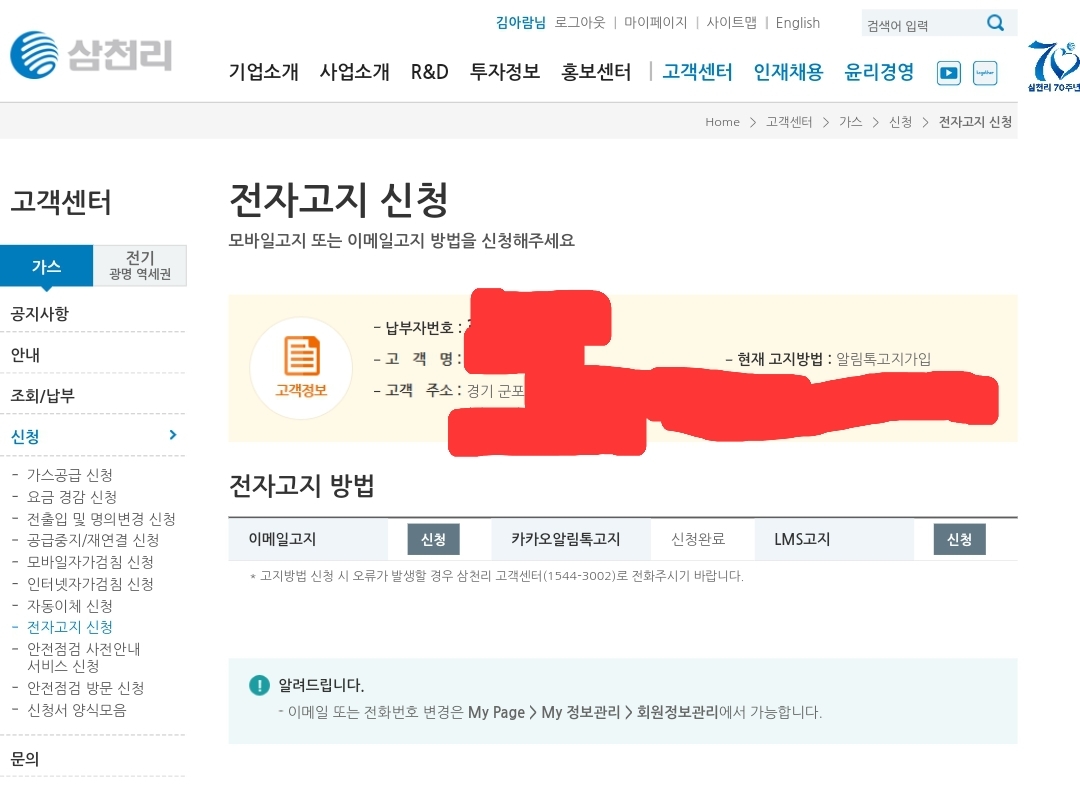Expand the 조회/납부 sidebar section
The image size is (1080, 805).
tap(43, 396)
